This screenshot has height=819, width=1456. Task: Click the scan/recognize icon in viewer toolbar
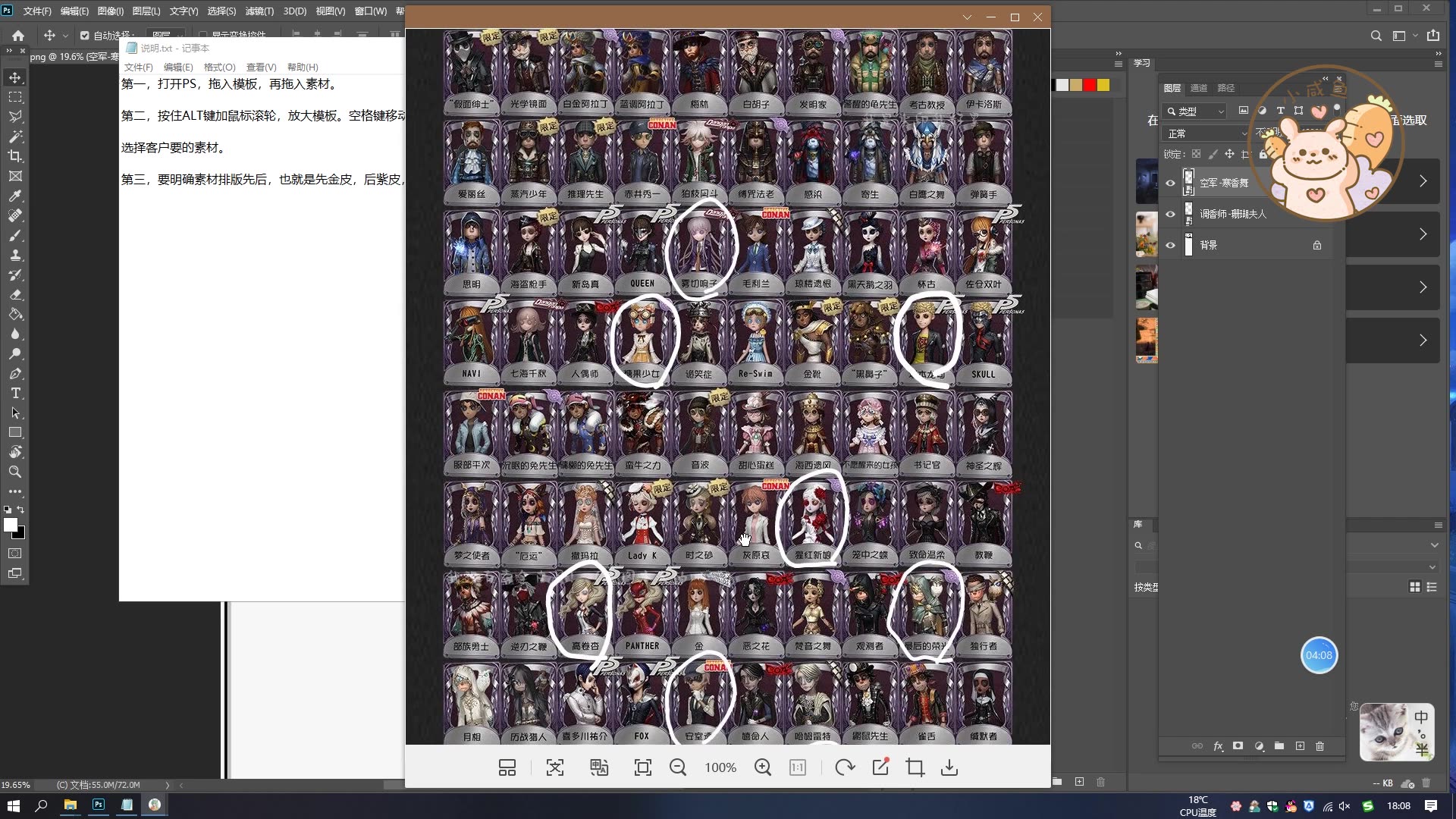coord(555,767)
